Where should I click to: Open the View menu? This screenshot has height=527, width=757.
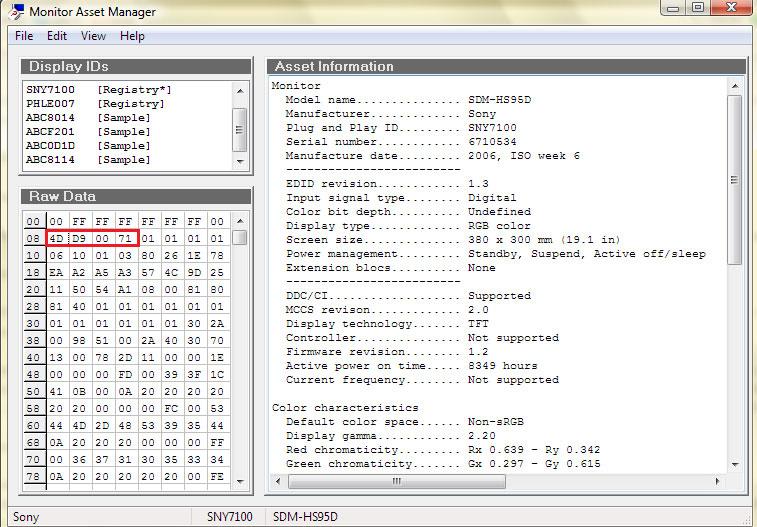[93, 36]
